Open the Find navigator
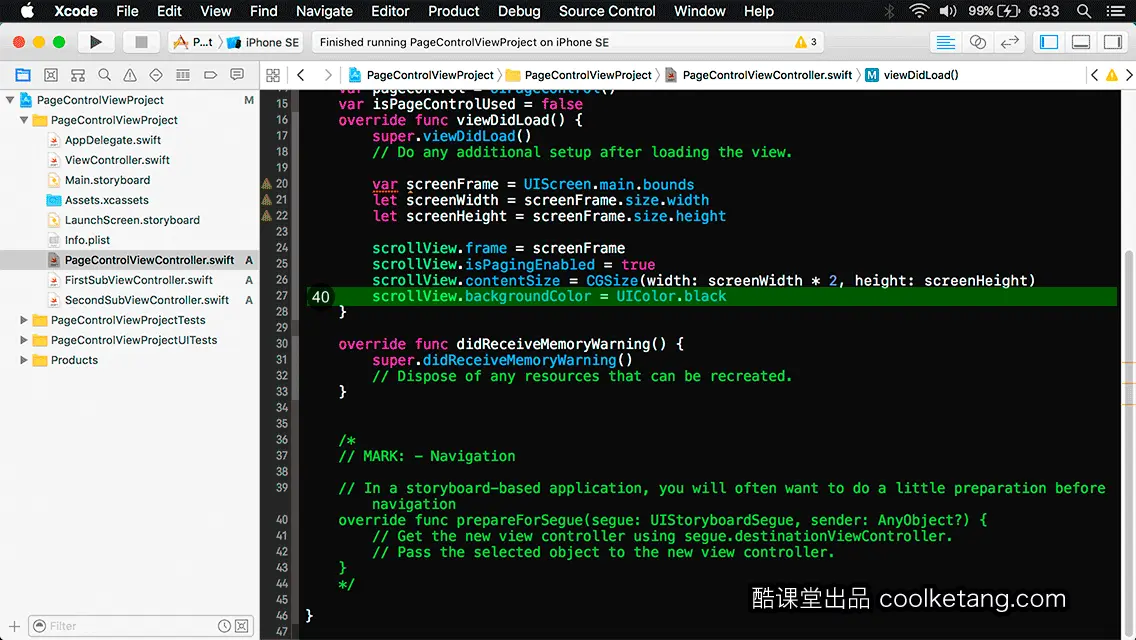1136x640 pixels. pyautogui.click(x=104, y=75)
